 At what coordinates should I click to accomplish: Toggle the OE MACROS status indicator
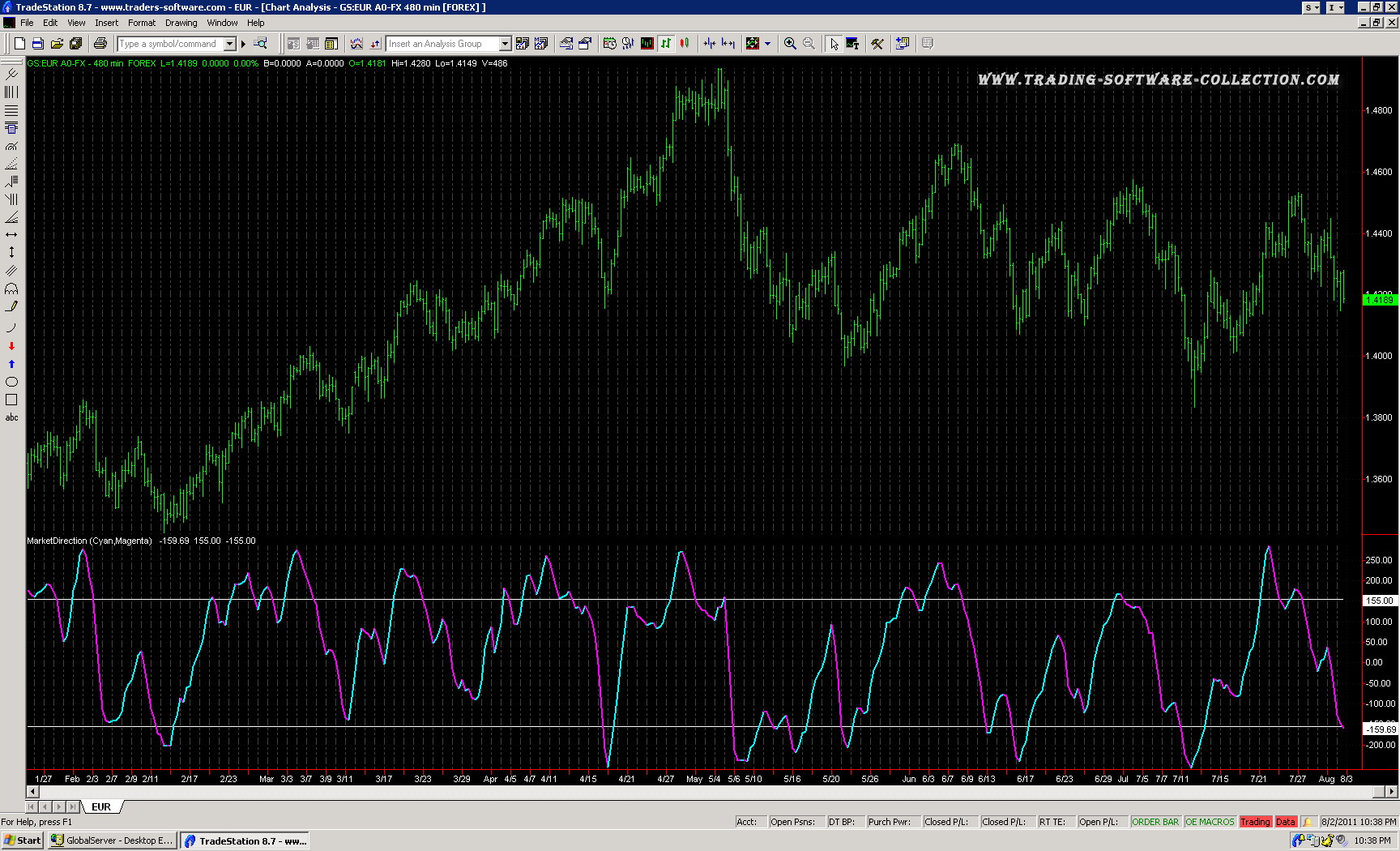[x=1209, y=822]
